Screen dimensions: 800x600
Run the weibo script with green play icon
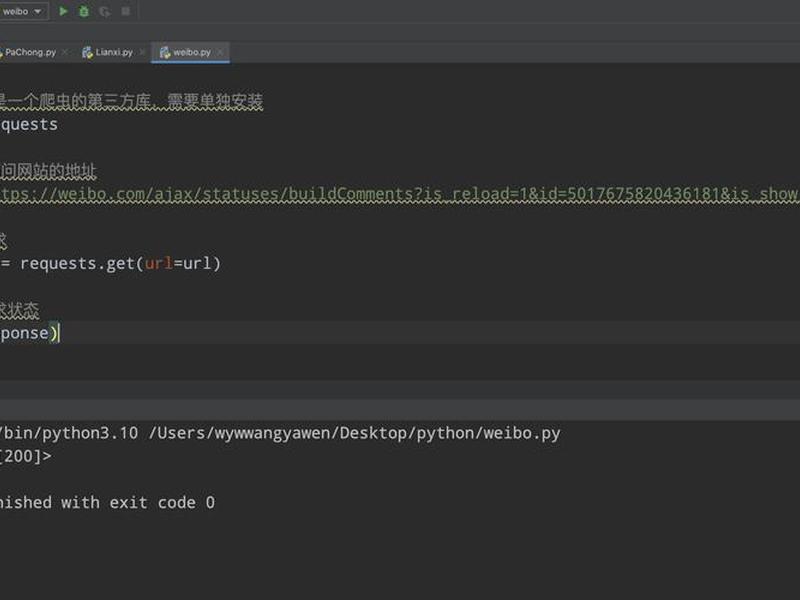pos(63,11)
